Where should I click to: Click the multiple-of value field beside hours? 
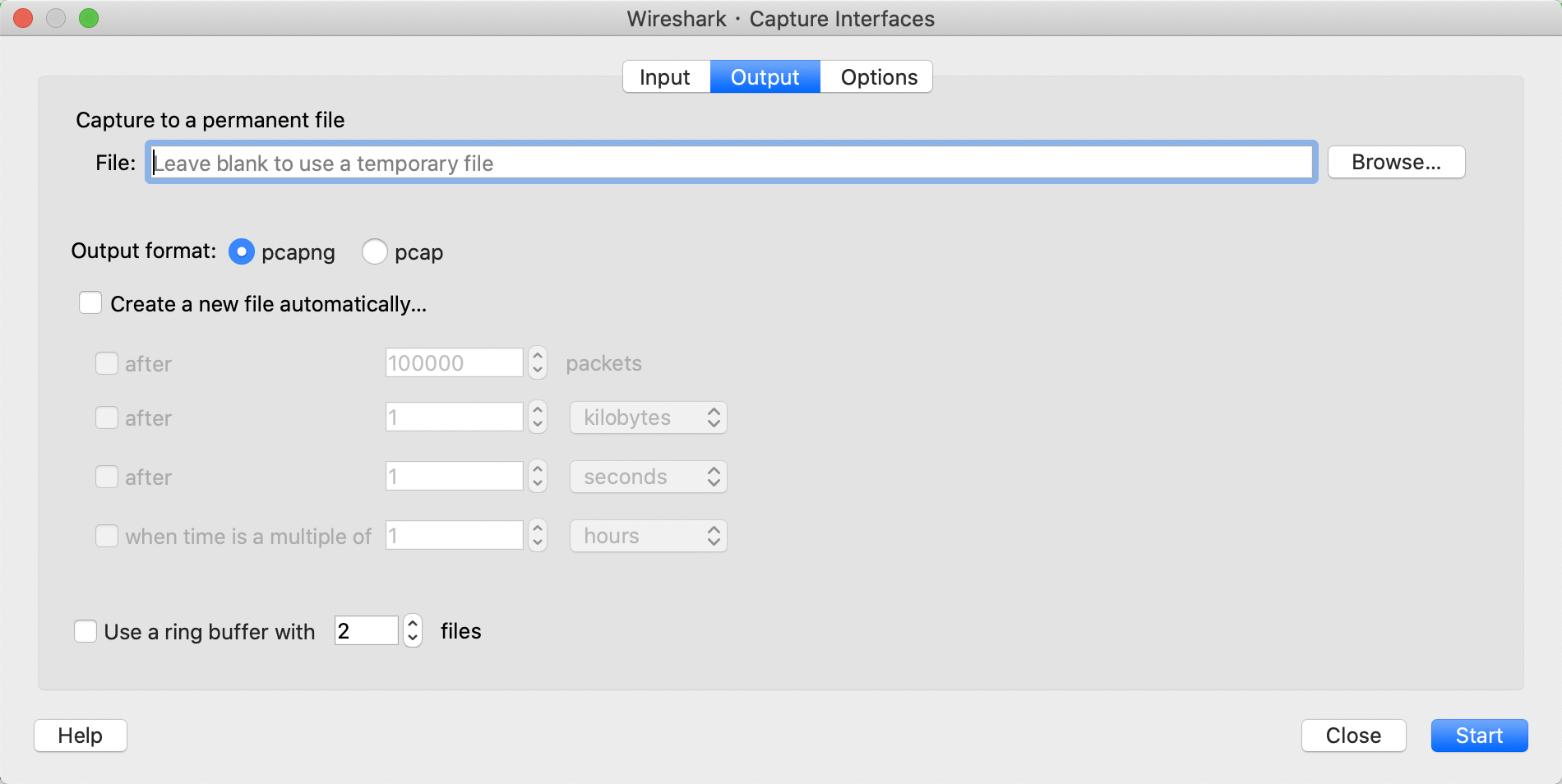pyautogui.click(x=455, y=535)
